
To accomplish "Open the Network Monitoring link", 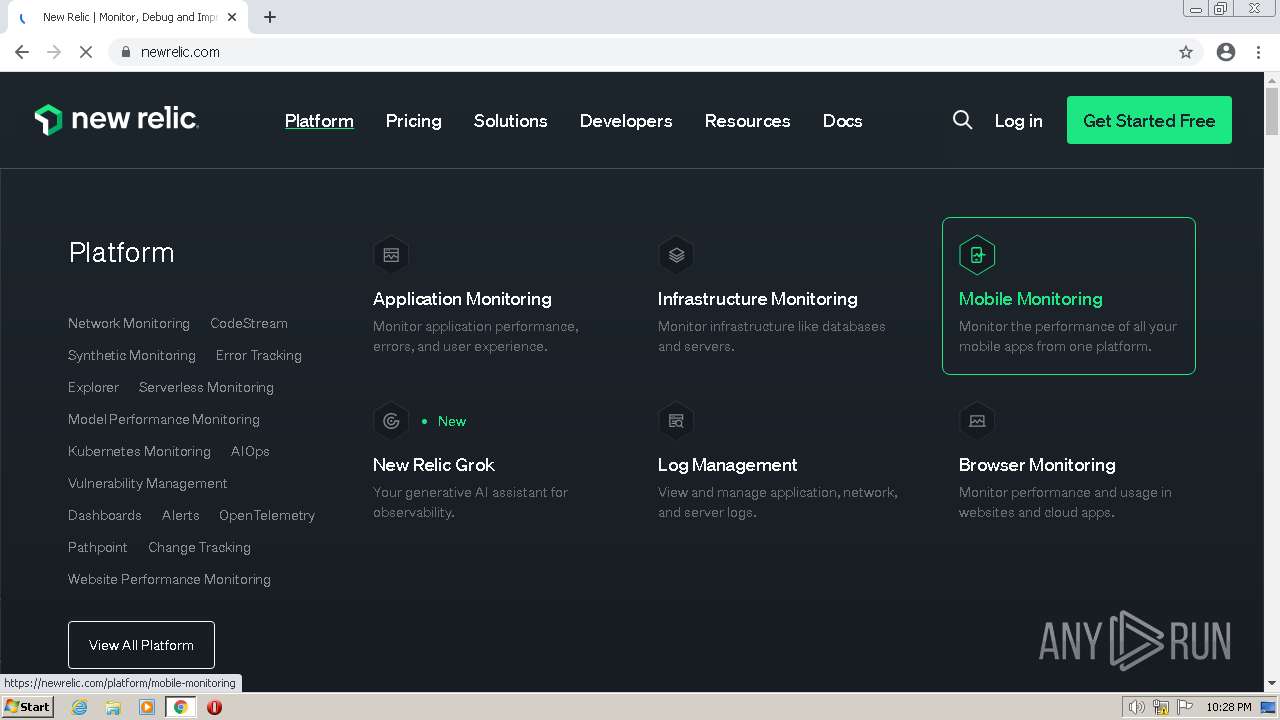I will pos(129,323).
